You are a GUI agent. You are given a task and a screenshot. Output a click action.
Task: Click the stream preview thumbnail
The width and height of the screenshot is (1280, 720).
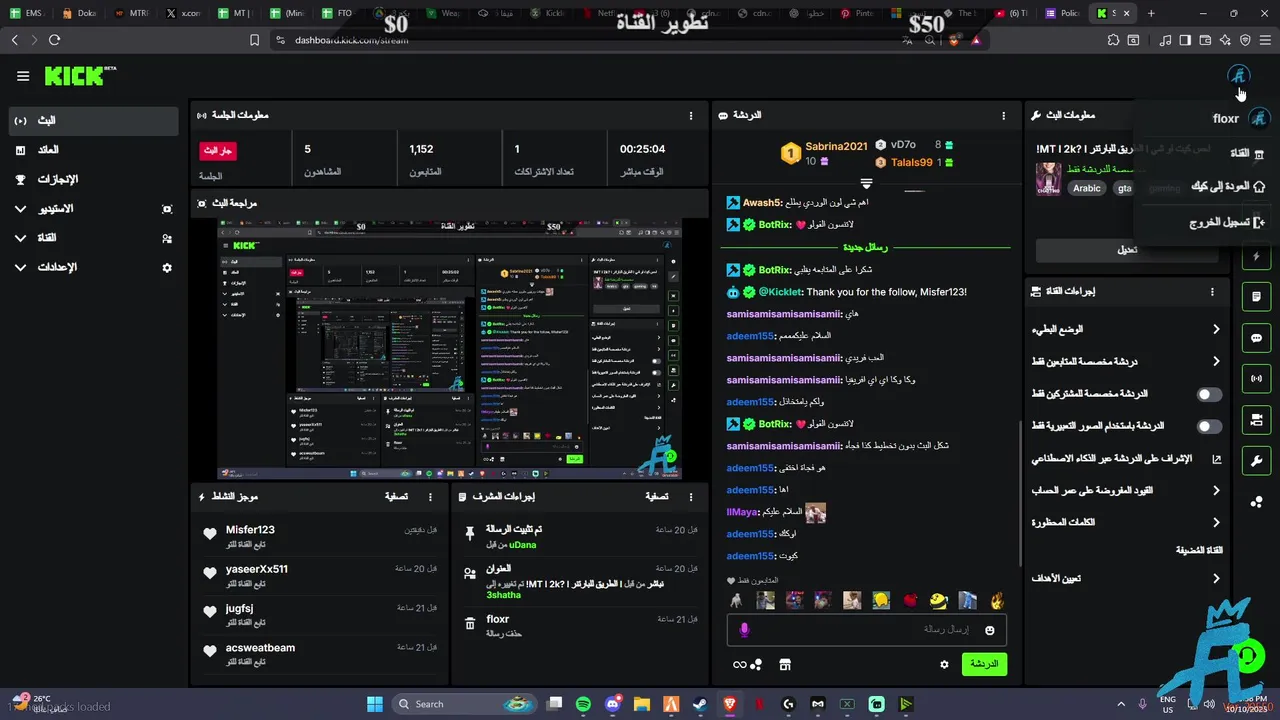coord(450,349)
